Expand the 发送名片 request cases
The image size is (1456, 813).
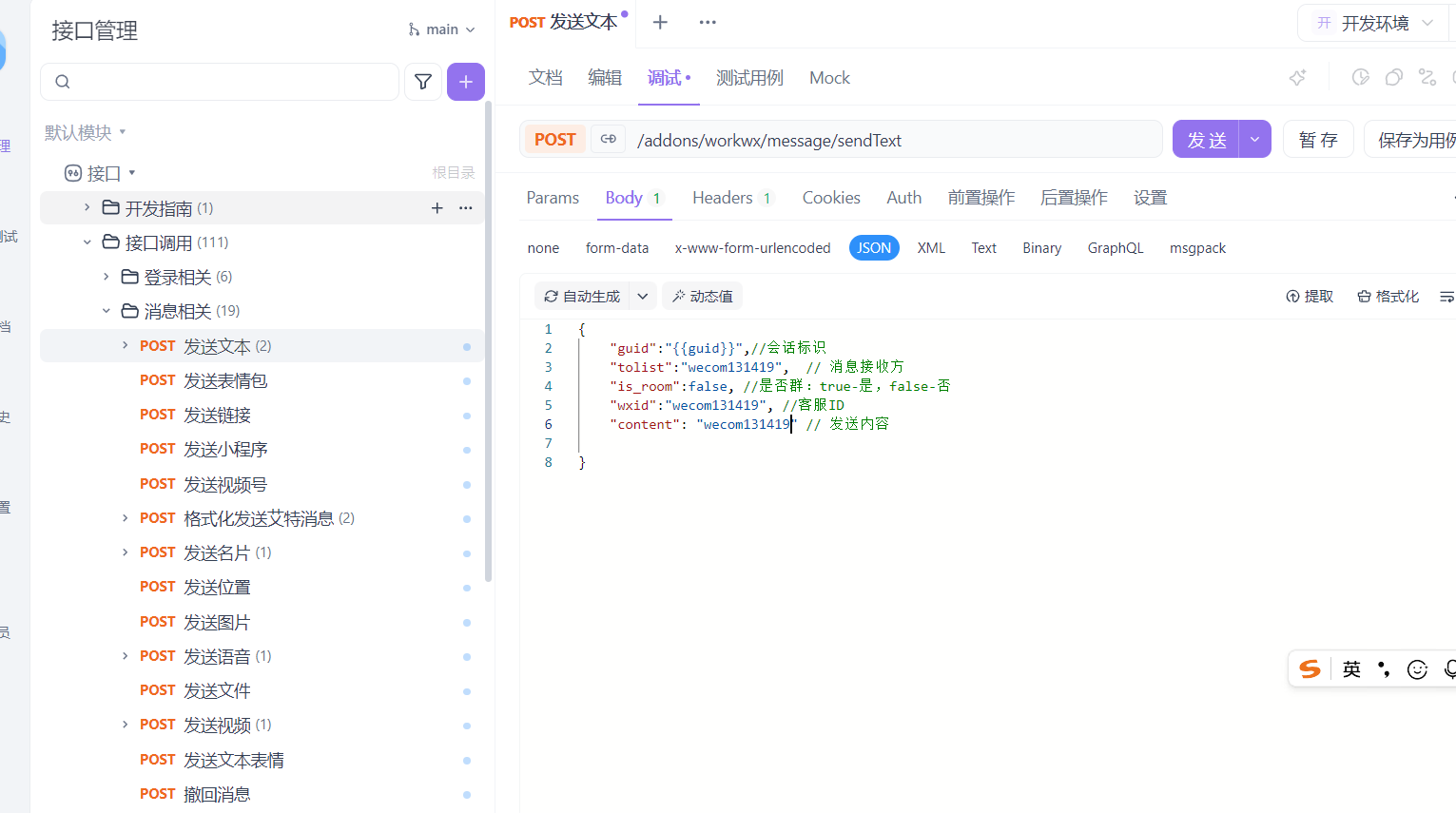coord(125,552)
